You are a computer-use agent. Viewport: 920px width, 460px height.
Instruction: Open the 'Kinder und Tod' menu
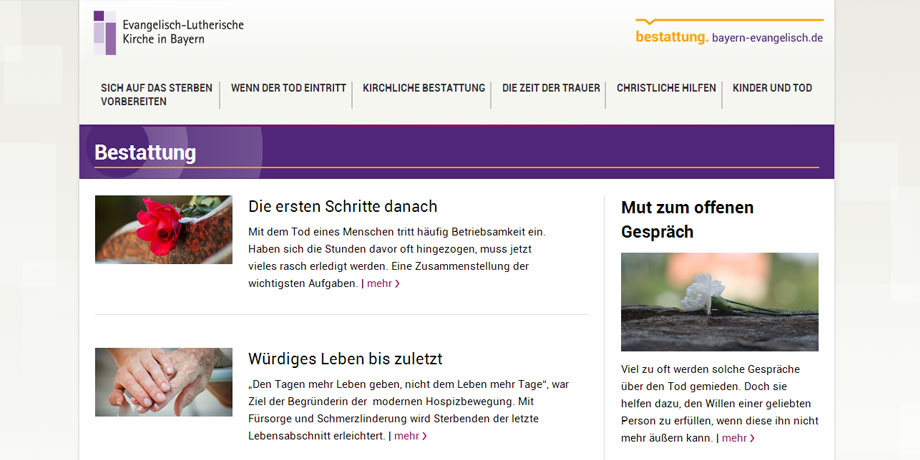coord(772,88)
